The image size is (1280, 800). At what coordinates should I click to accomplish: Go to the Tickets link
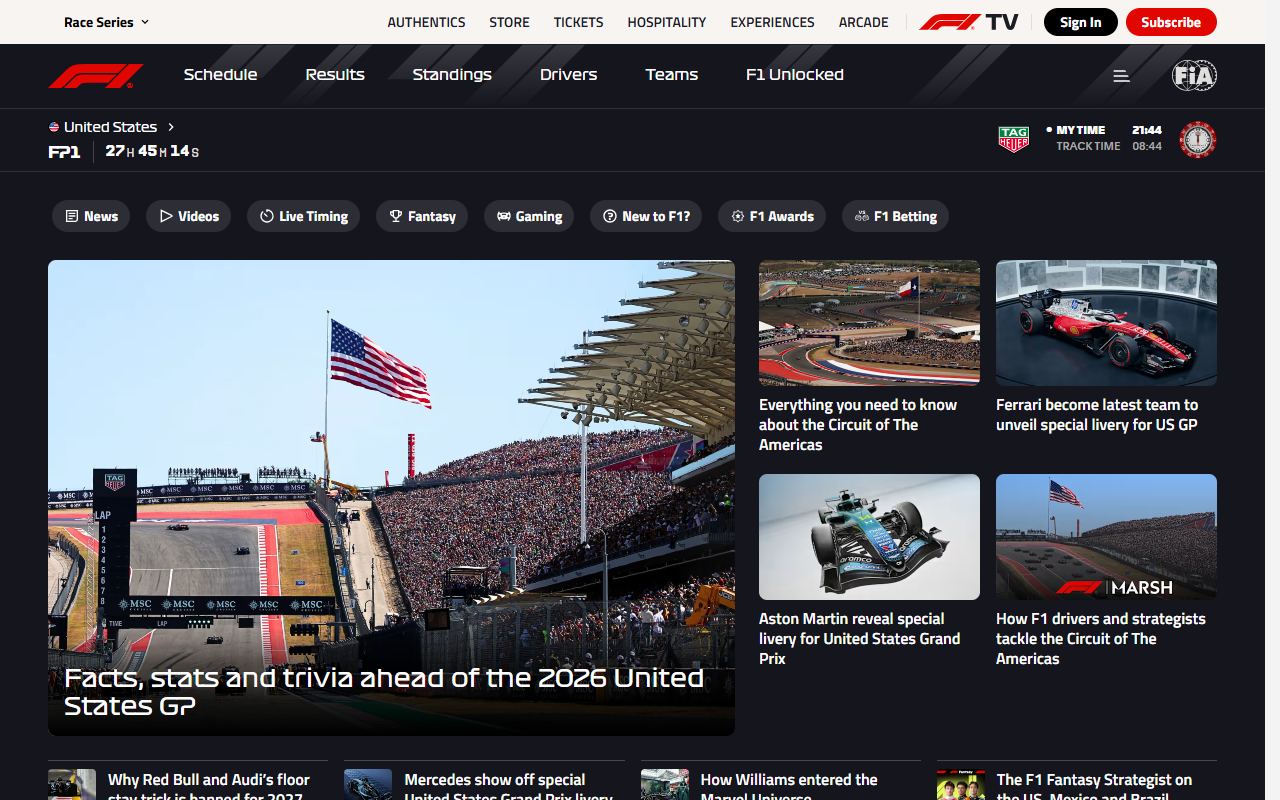(x=578, y=22)
